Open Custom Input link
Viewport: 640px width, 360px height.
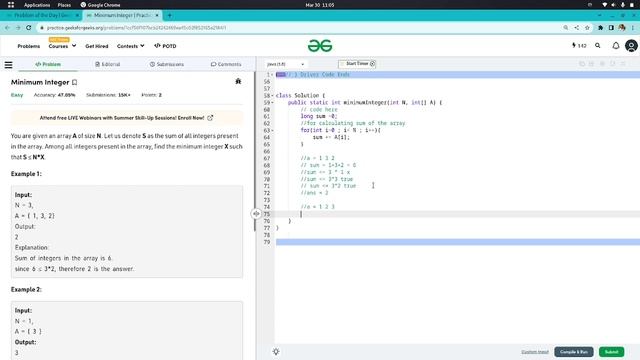(535, 352)
